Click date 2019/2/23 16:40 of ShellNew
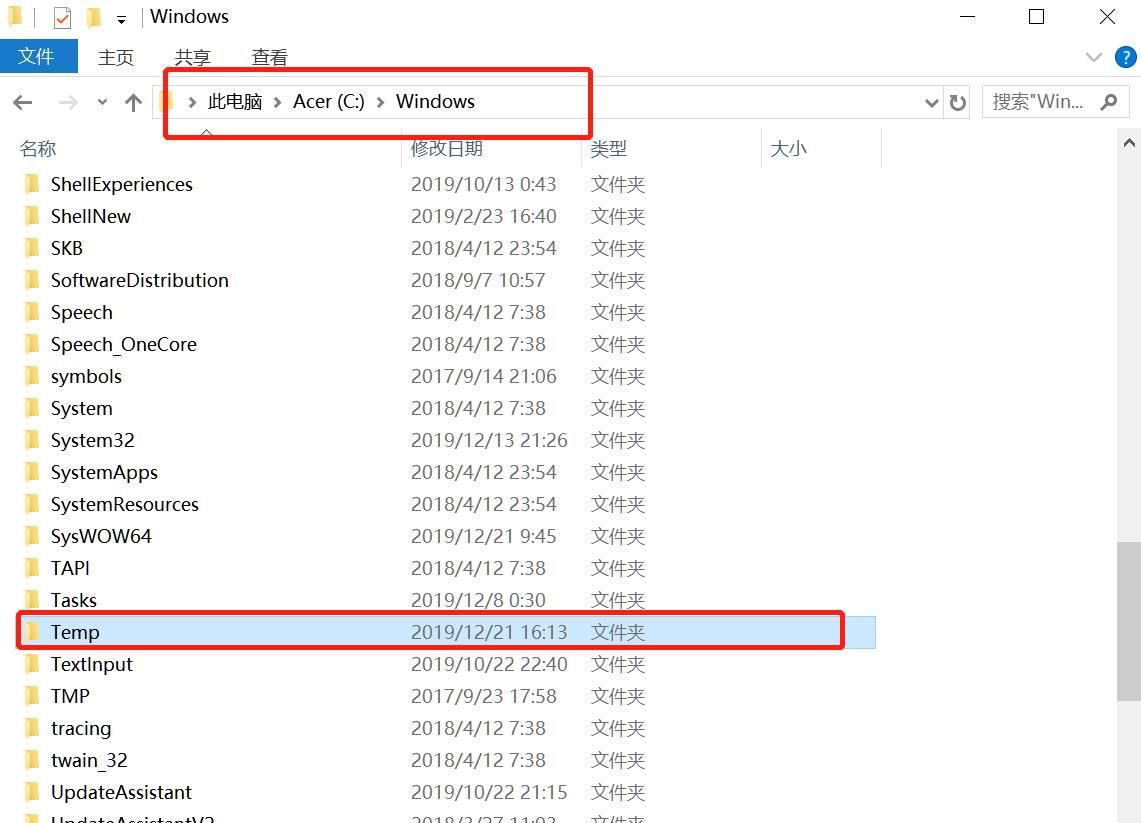 (x=484, y=216)
